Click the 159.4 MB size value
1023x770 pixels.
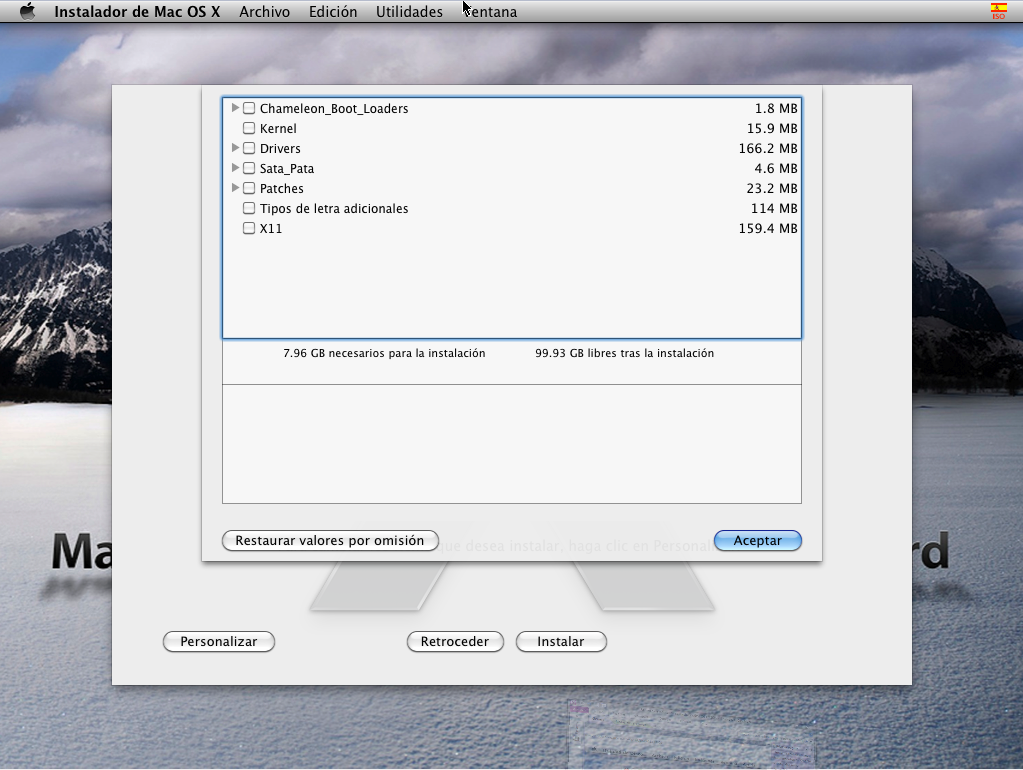768,228
